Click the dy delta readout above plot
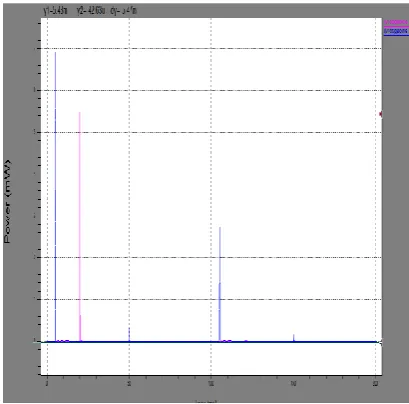 pyautogui.click(x=123, y=11)
